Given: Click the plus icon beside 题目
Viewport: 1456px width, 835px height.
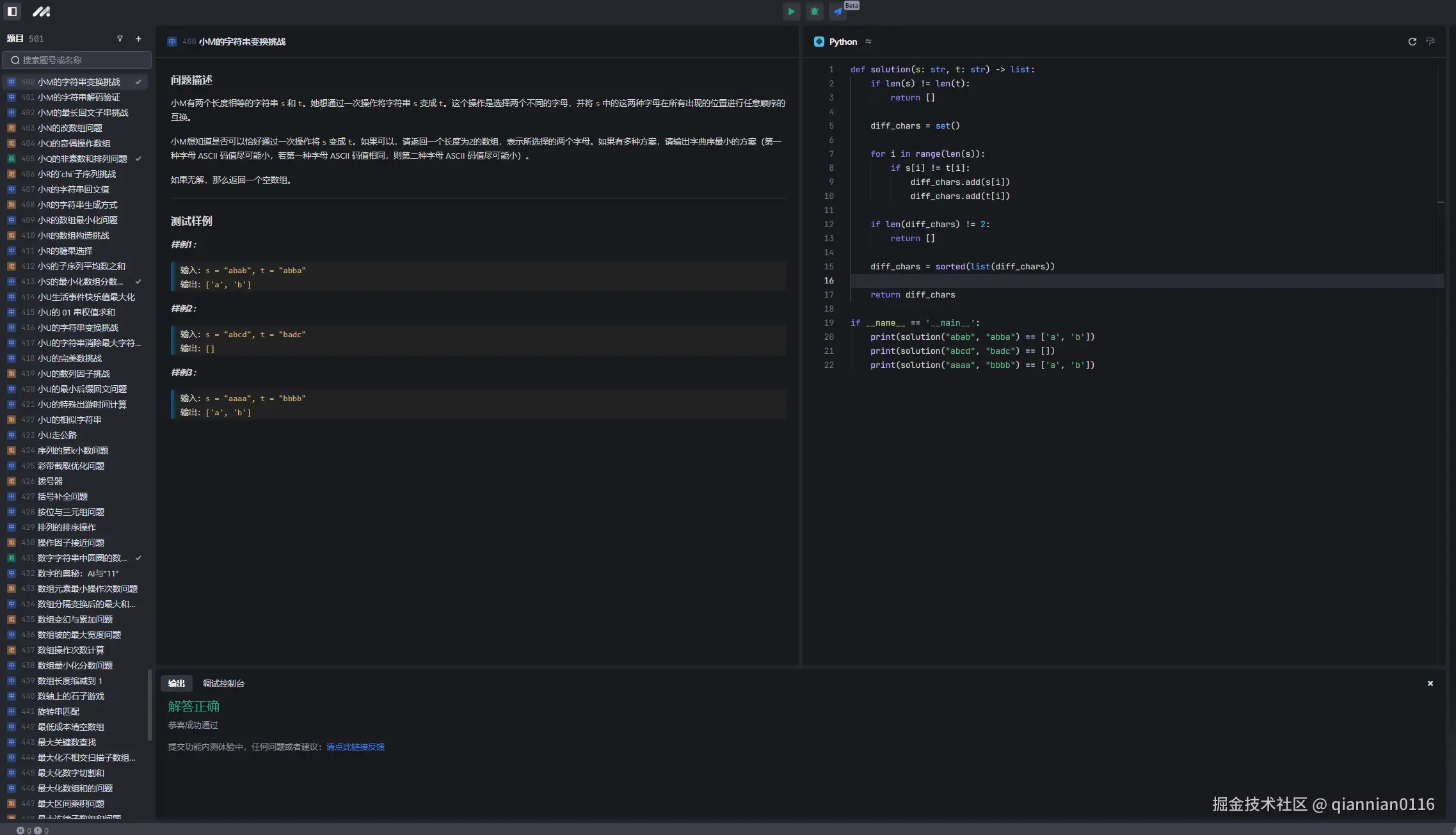Looking at the screenshot, I should pyautogui.click(x=138, y=39).
